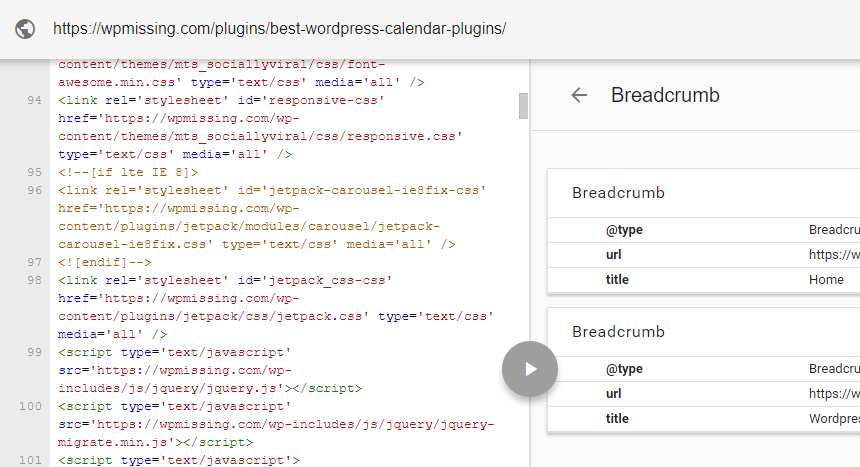Click line number 96 in code gutter

pos(35,190)
